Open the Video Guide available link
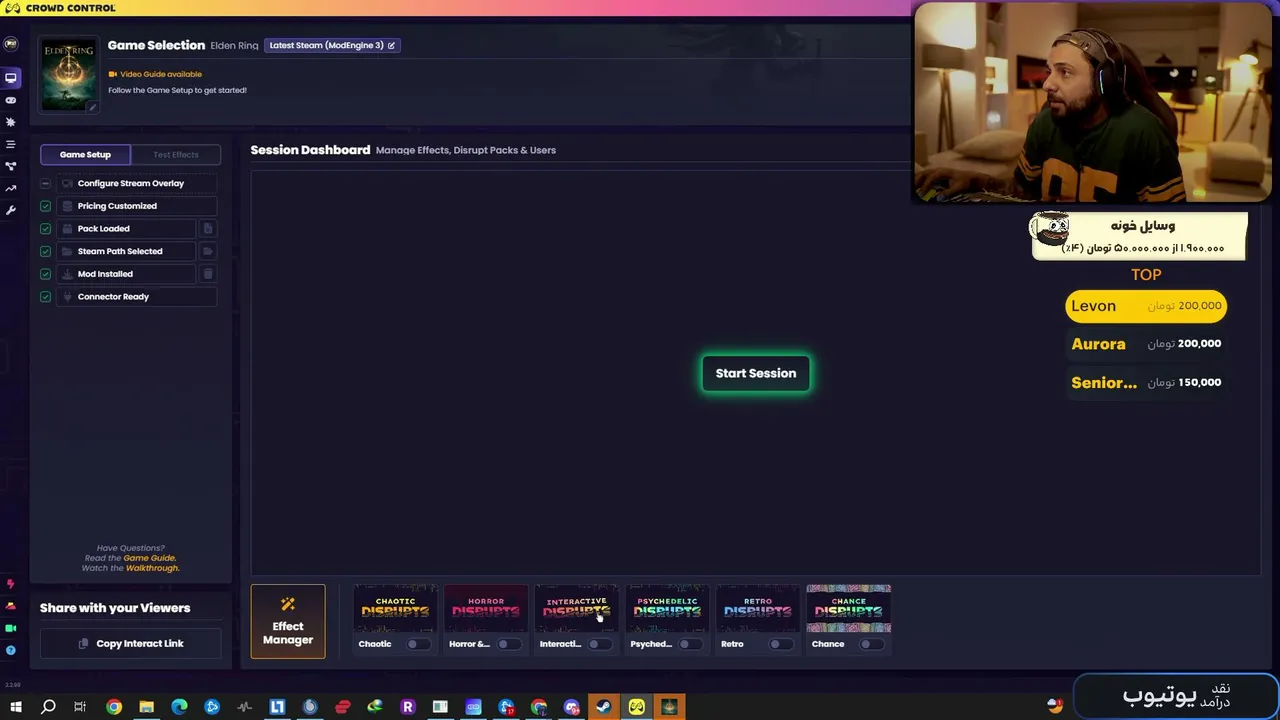Image resolution: width=1280 pixels, height=720 pixels. (x=155, y=74)
